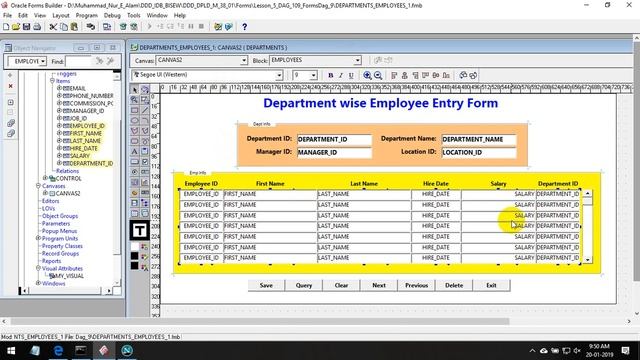Toggle Underline formatting button
The image size is (640, 360).
click(351, 75)
